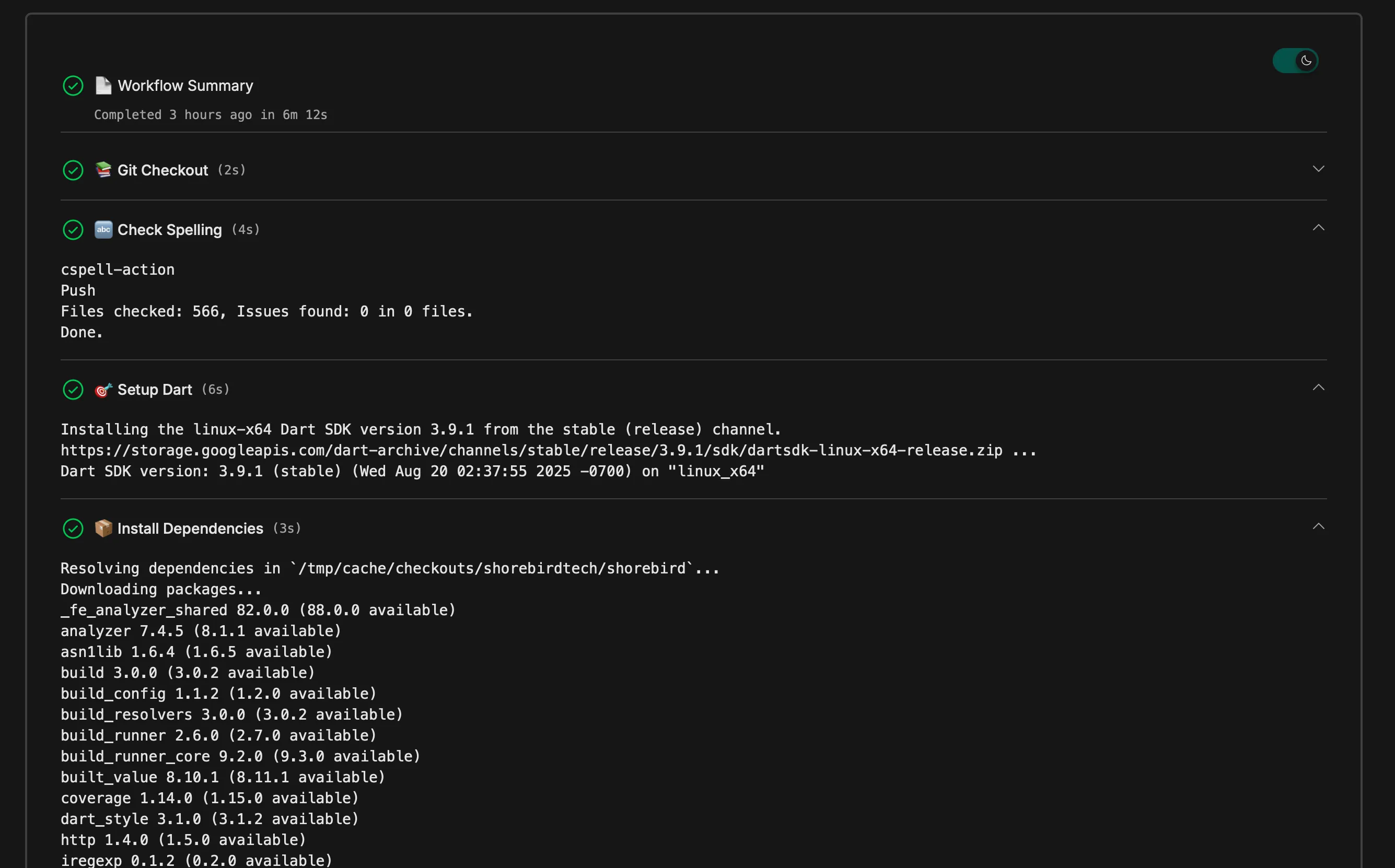Click the document icon beside Workflow Summary

click(x=103, y=85)
